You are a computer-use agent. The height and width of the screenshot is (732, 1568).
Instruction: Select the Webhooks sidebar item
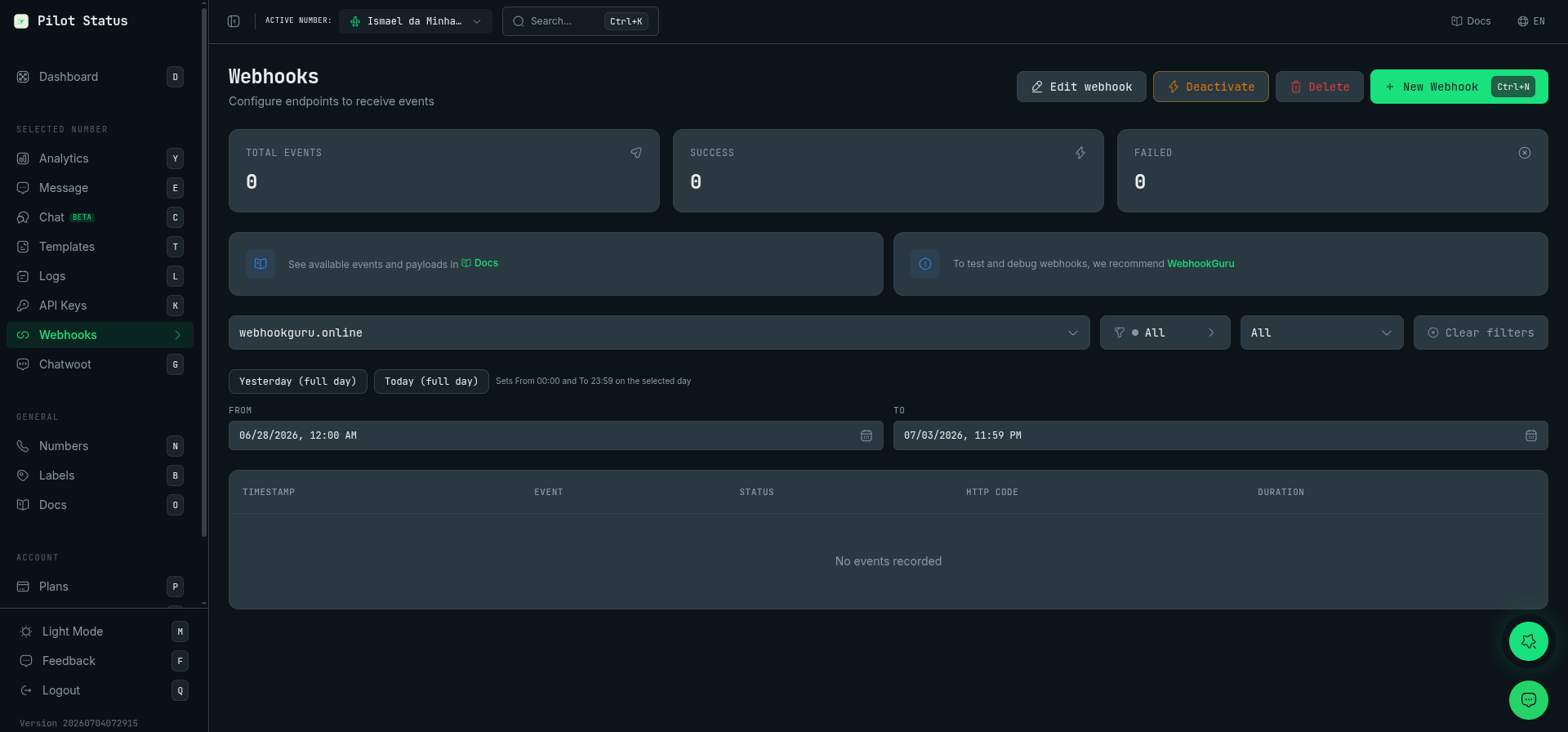(x=100, y=335)
